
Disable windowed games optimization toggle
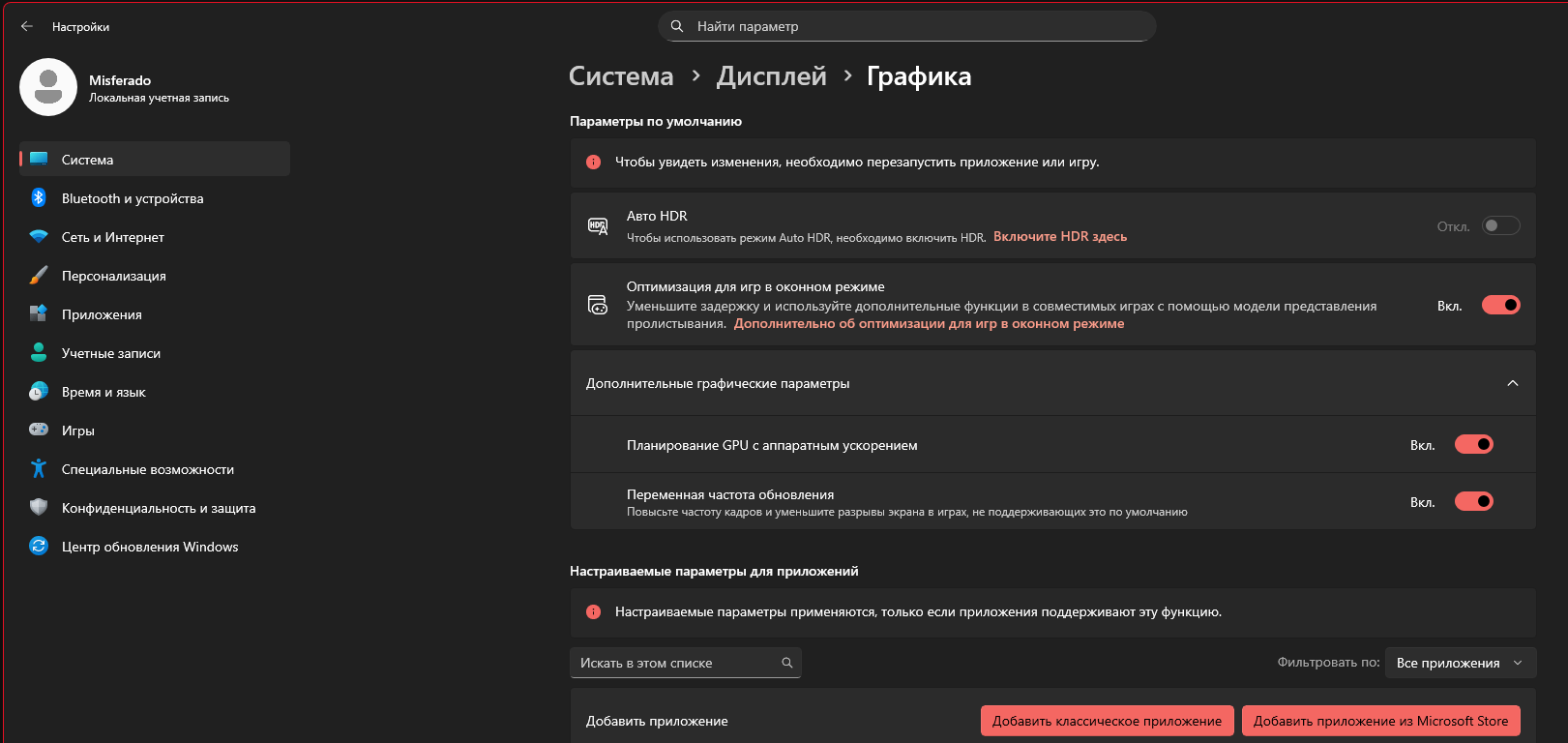[x=1500, y=306]
